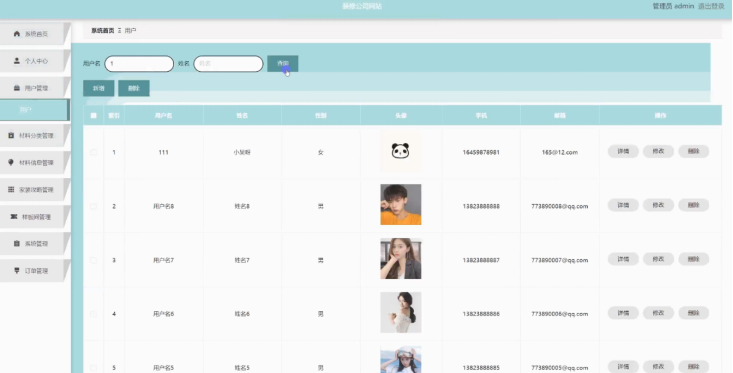Click 修改 for 用户名5
The image size is (733, 373).
(x=658, y=366)
